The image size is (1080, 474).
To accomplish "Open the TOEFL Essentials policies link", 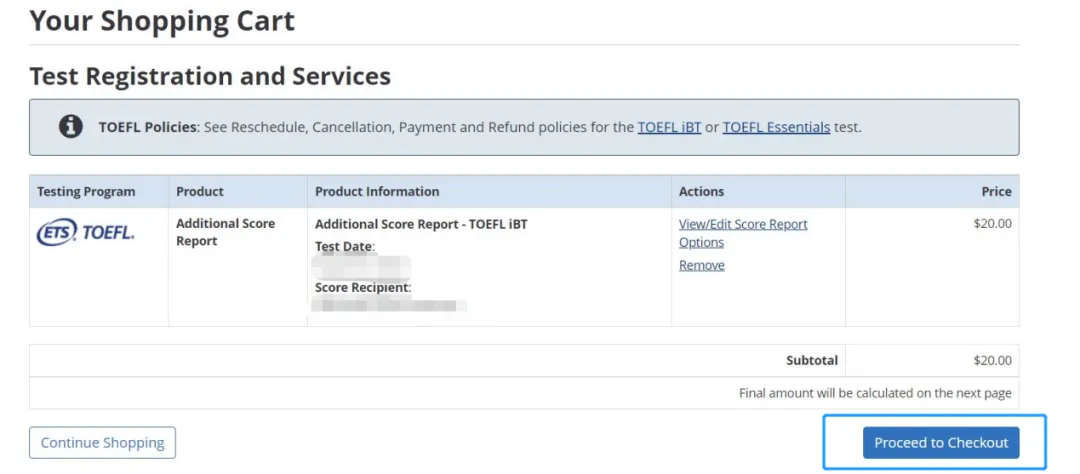I will click(x=776, y=127).
